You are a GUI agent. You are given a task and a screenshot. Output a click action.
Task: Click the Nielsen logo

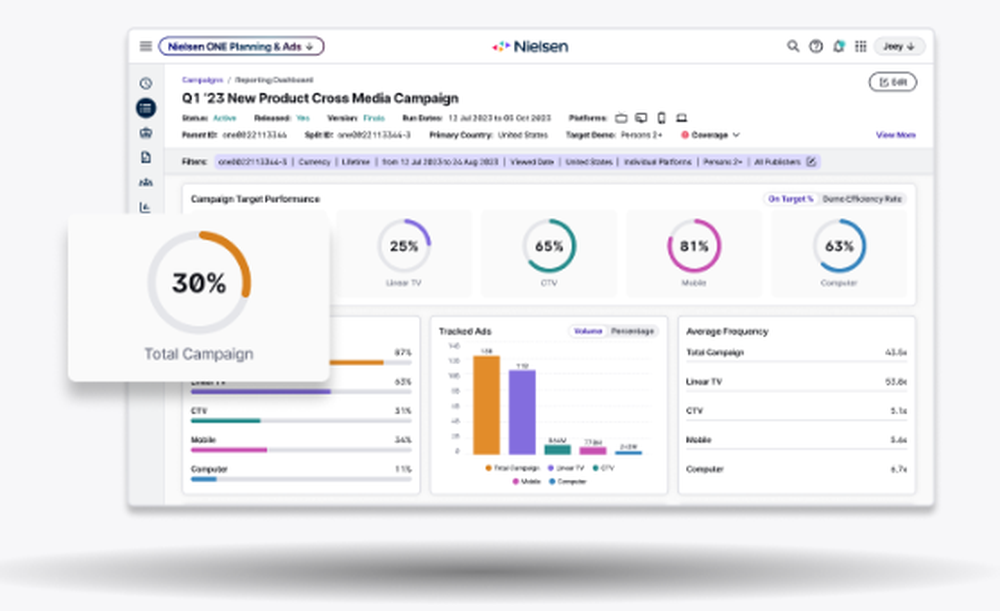530,46
